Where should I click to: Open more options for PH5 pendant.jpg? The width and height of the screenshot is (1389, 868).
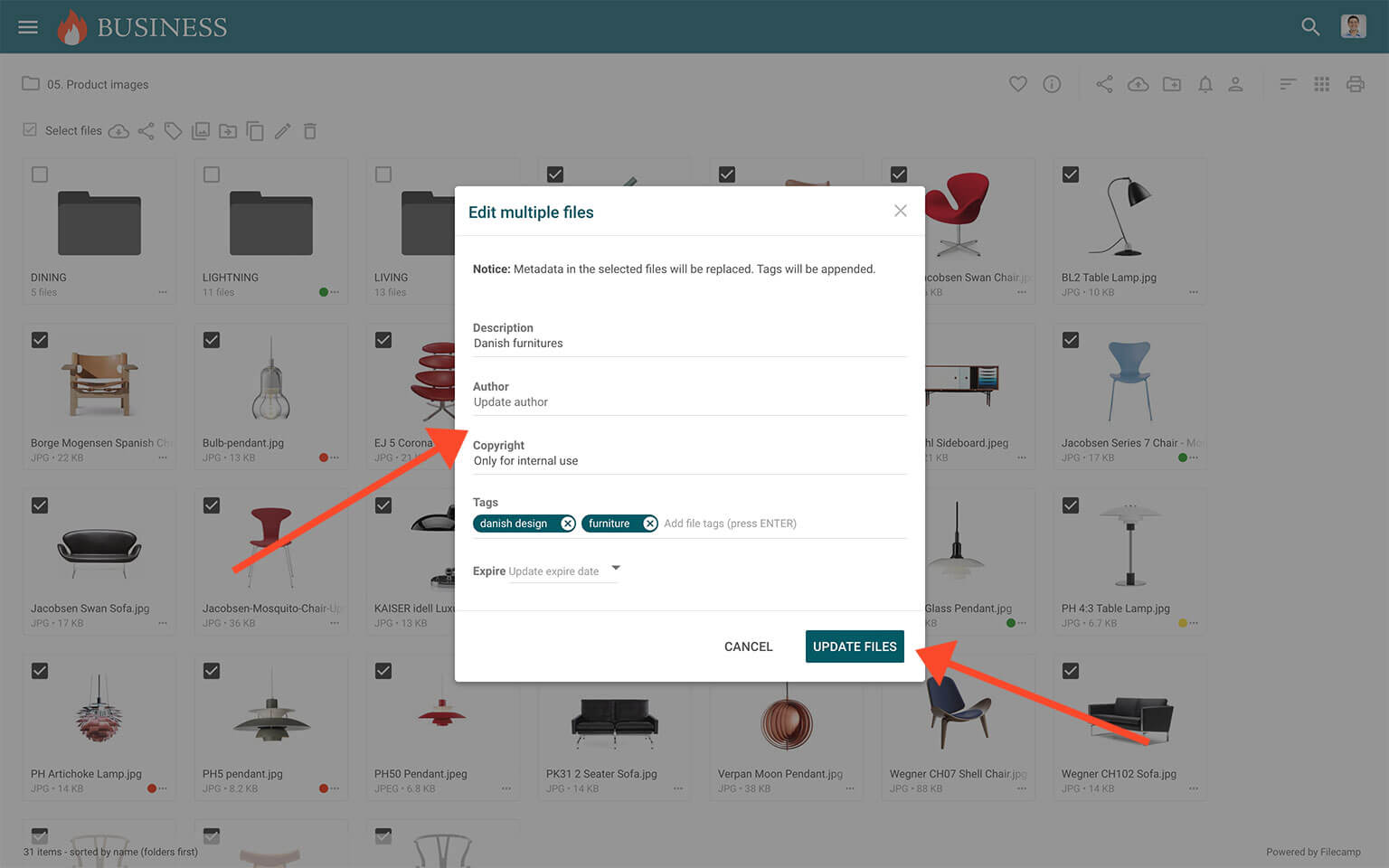[x=335, y=788]
